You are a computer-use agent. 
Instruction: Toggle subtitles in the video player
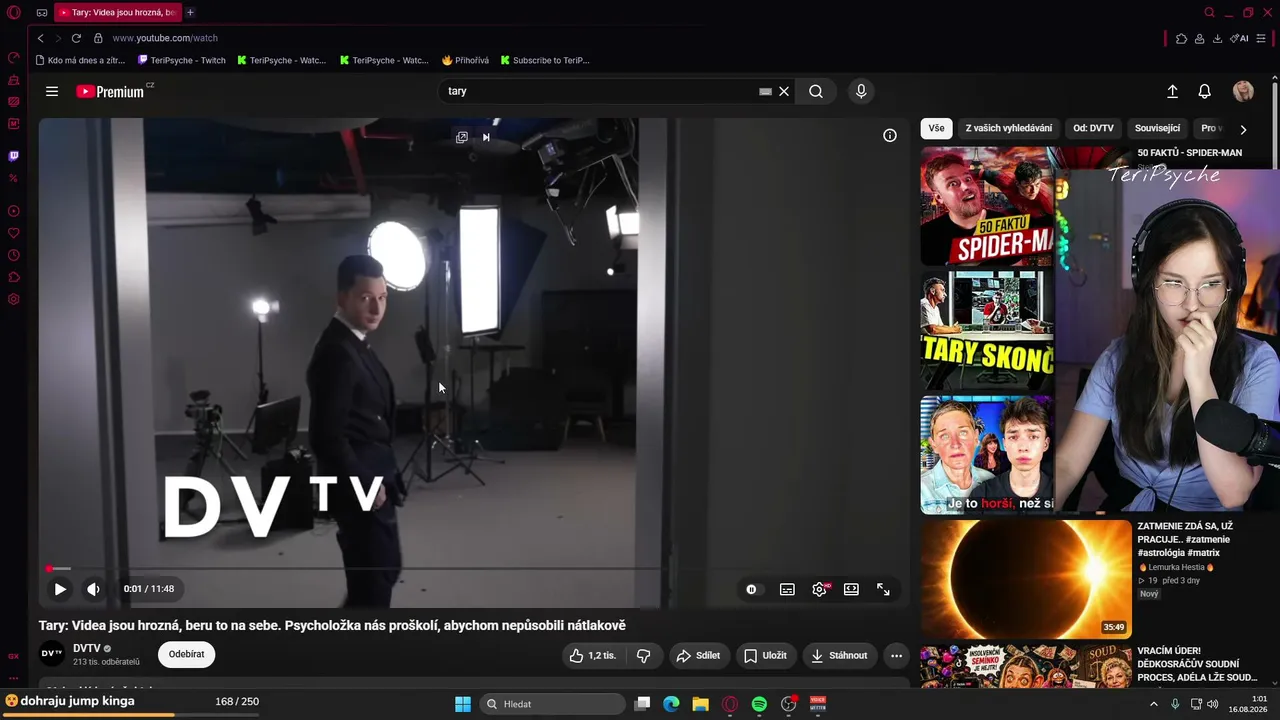[x=787, y=589]
